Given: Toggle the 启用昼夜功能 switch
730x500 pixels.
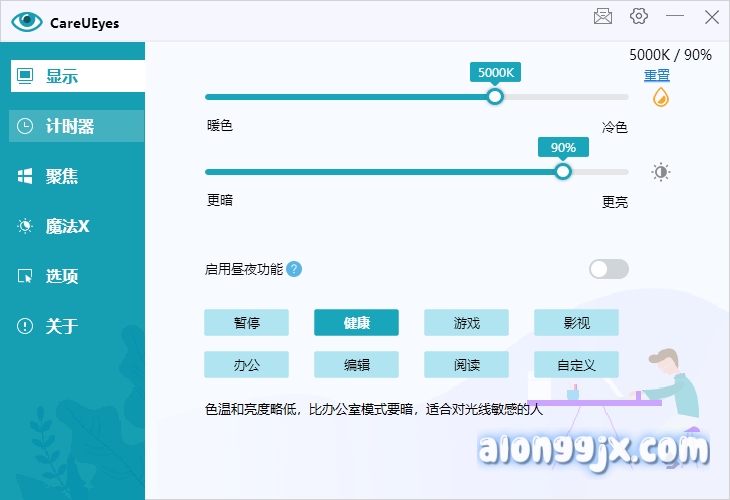Looking at the screenshot, I should pos(609,269).
